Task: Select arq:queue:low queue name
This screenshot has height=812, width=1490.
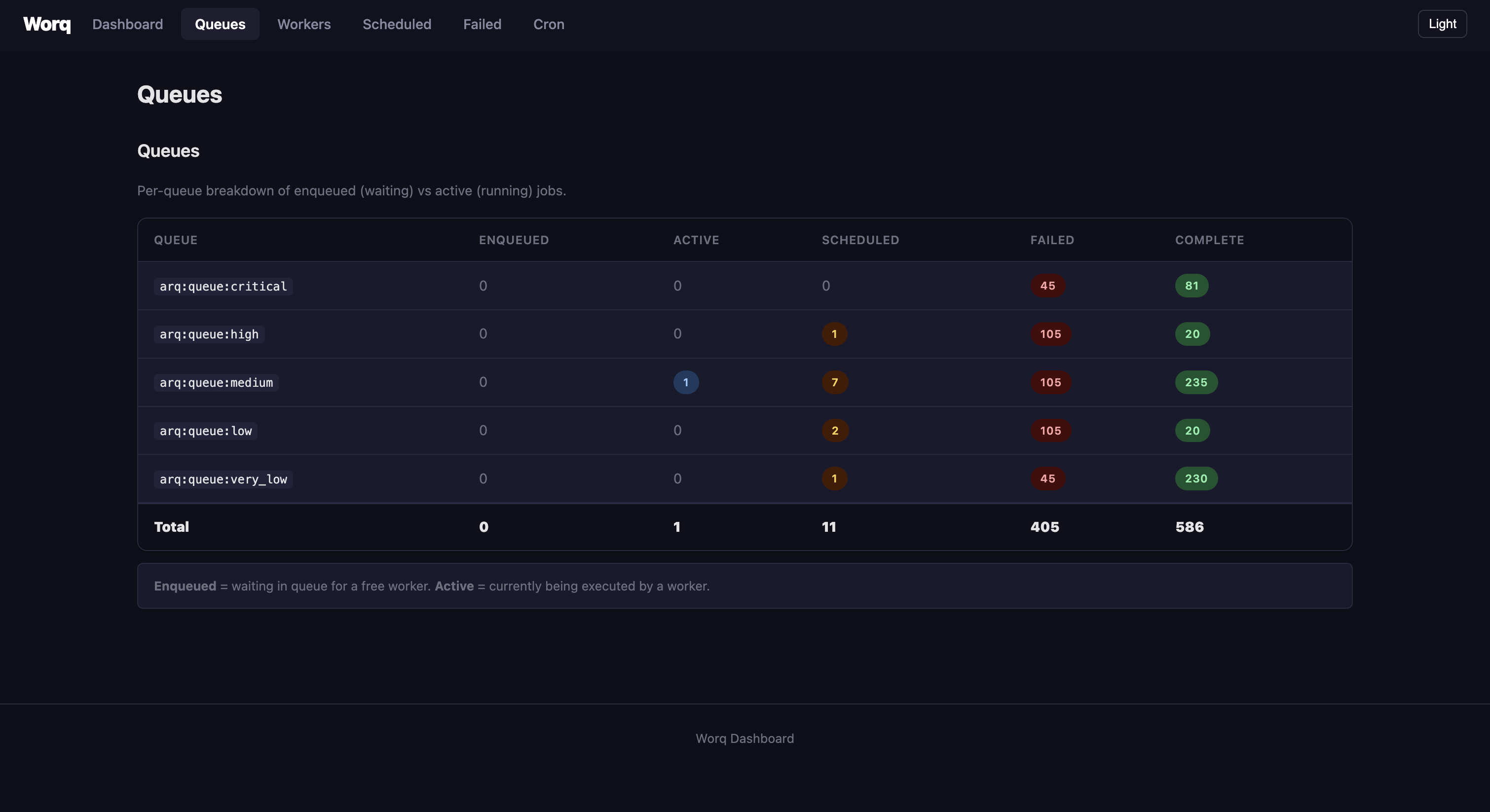Action: pos(206,431)
